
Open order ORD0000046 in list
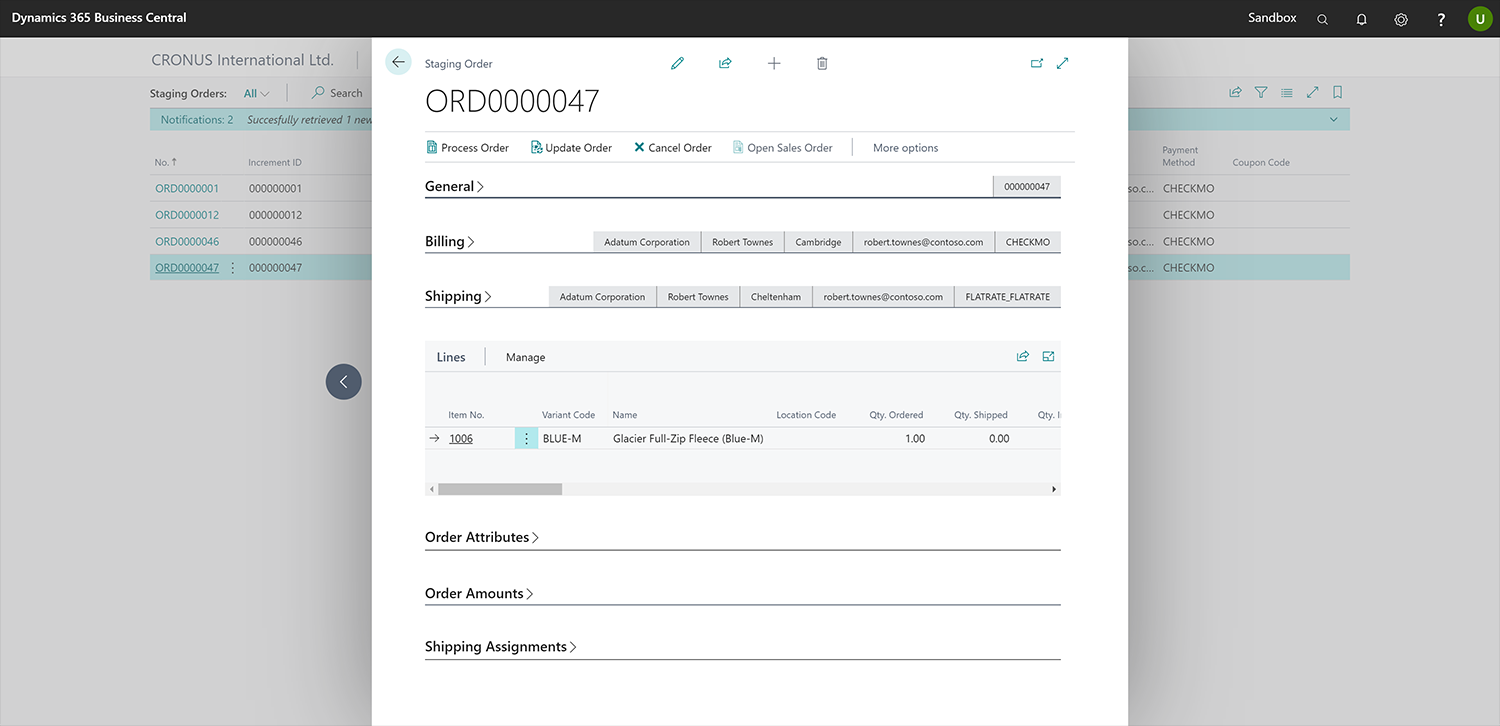[187, 241]
